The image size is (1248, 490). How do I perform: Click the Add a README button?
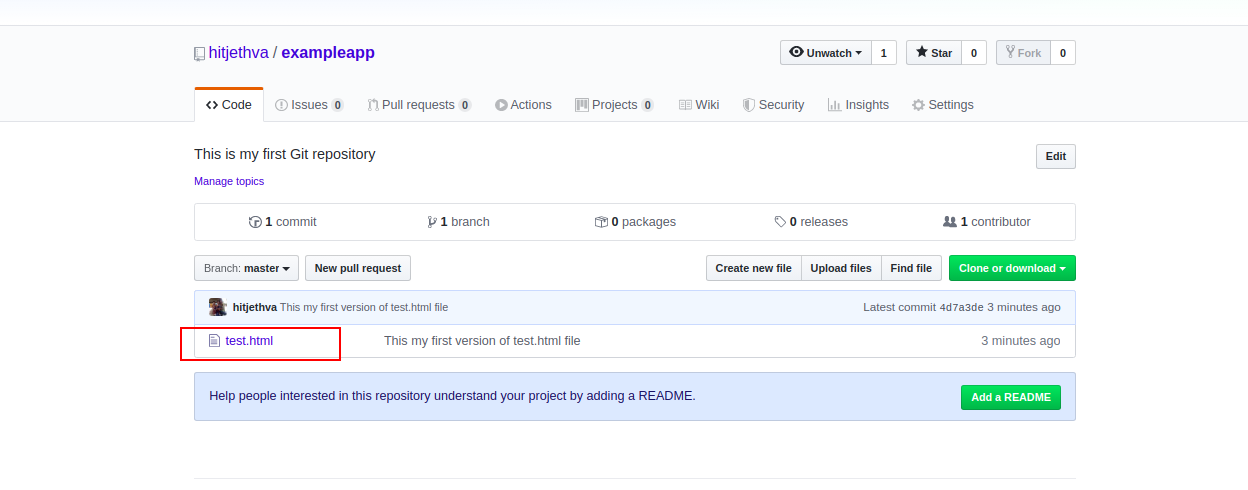(x=1011, y=397)
